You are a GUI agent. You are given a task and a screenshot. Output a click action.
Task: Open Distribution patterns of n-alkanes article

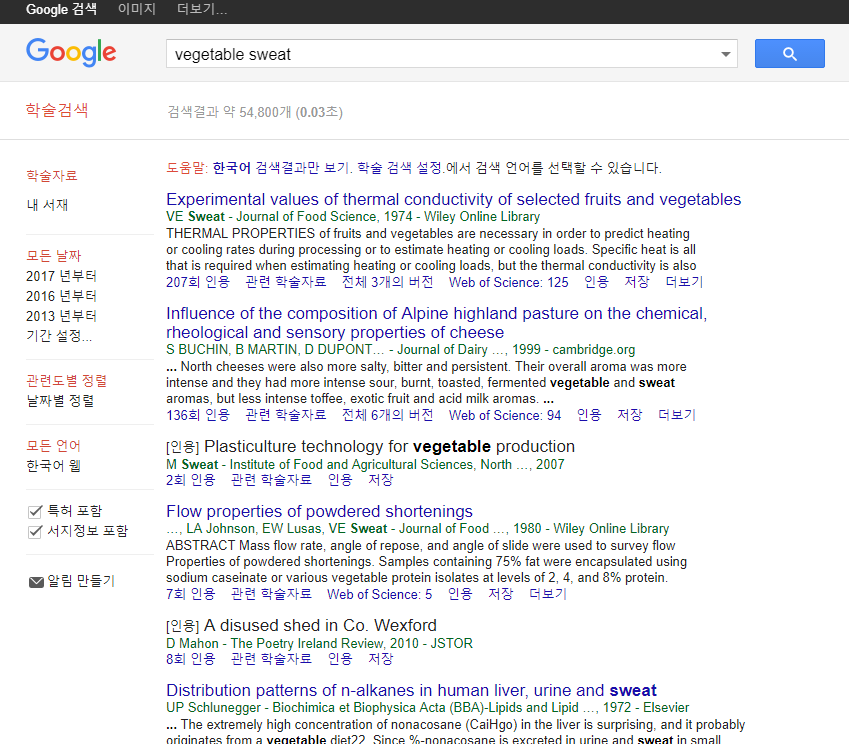point(412,690)
